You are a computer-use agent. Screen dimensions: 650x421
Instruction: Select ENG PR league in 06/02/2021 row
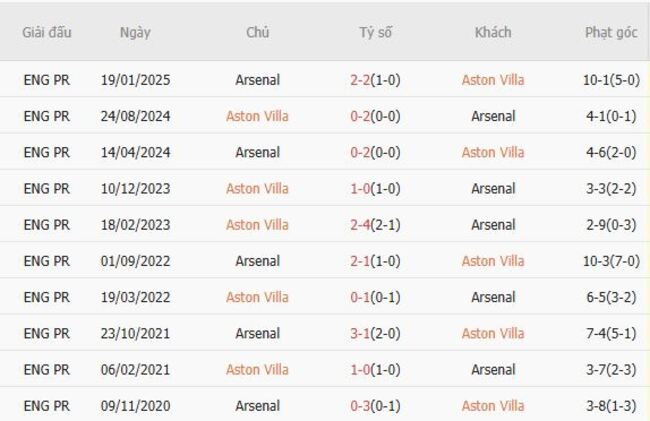coord(46,369)
